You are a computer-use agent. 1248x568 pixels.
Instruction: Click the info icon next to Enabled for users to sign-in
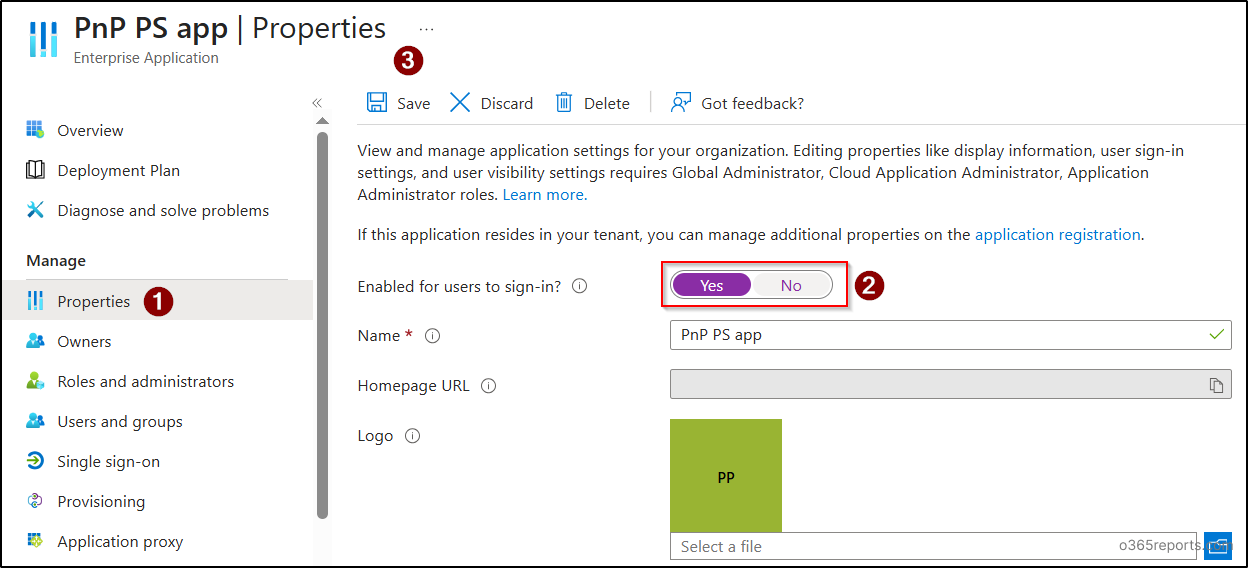tap(579, 286)
